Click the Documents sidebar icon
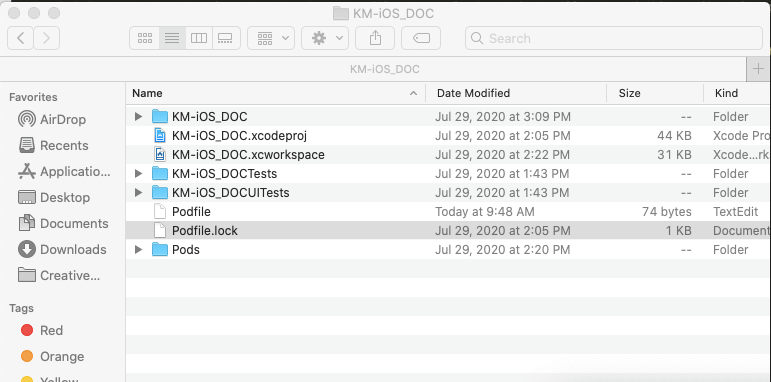This screenshot has width=771, height=382. [x=27, y=224]
